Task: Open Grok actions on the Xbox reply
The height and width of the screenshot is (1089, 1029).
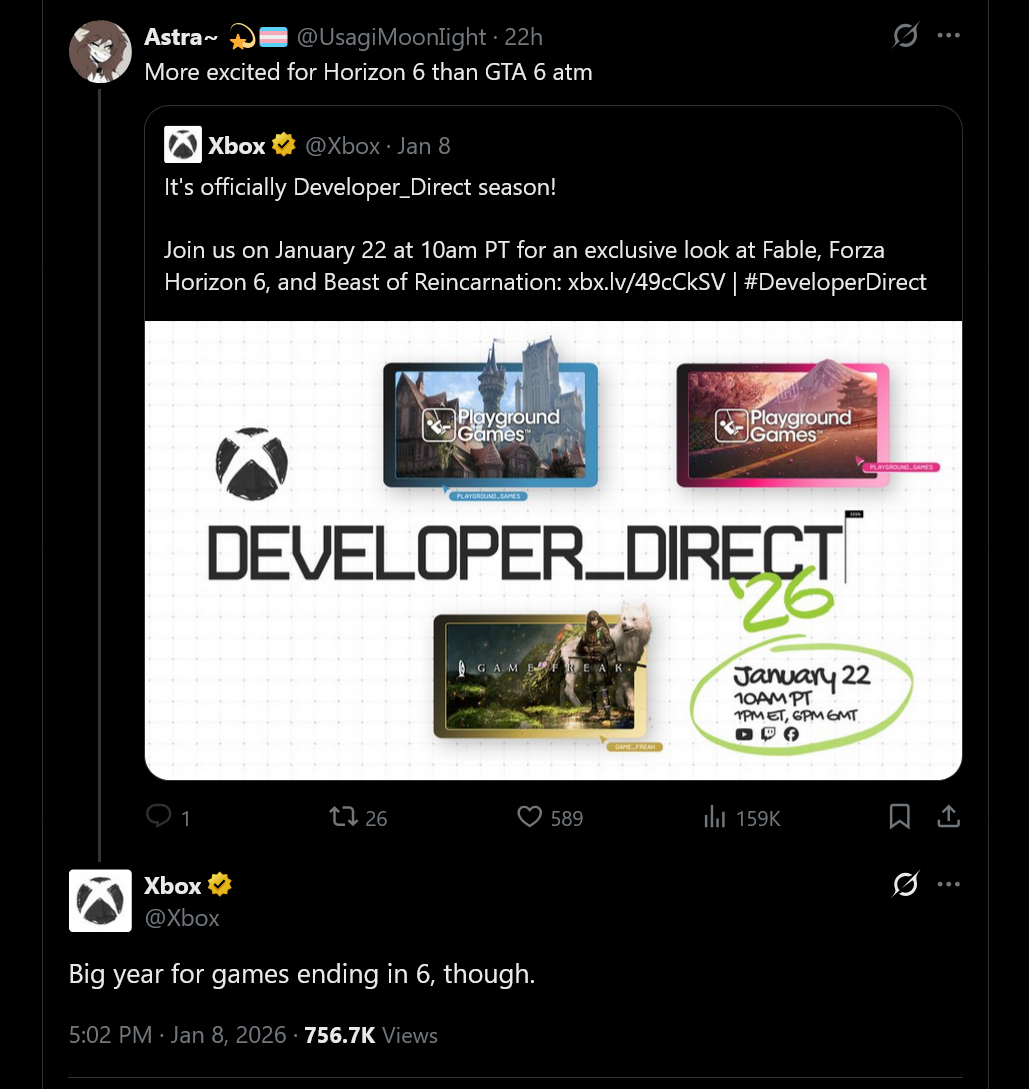Action: click(x=905, y=884)
